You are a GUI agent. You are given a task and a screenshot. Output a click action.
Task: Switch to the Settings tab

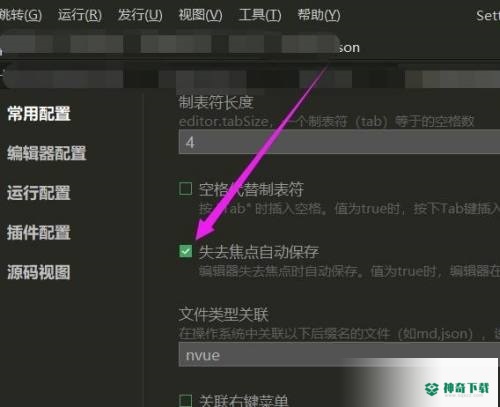click(x=488, y=16)
